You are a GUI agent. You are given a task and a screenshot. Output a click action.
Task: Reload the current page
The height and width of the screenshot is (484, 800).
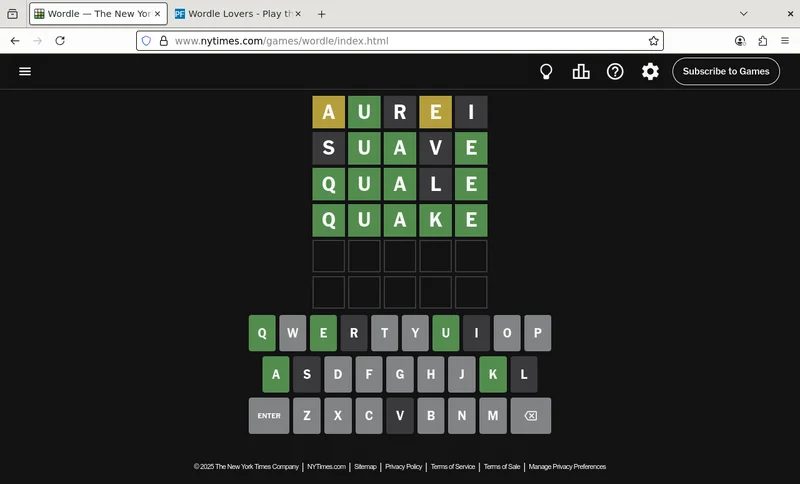tap(60, 41)
